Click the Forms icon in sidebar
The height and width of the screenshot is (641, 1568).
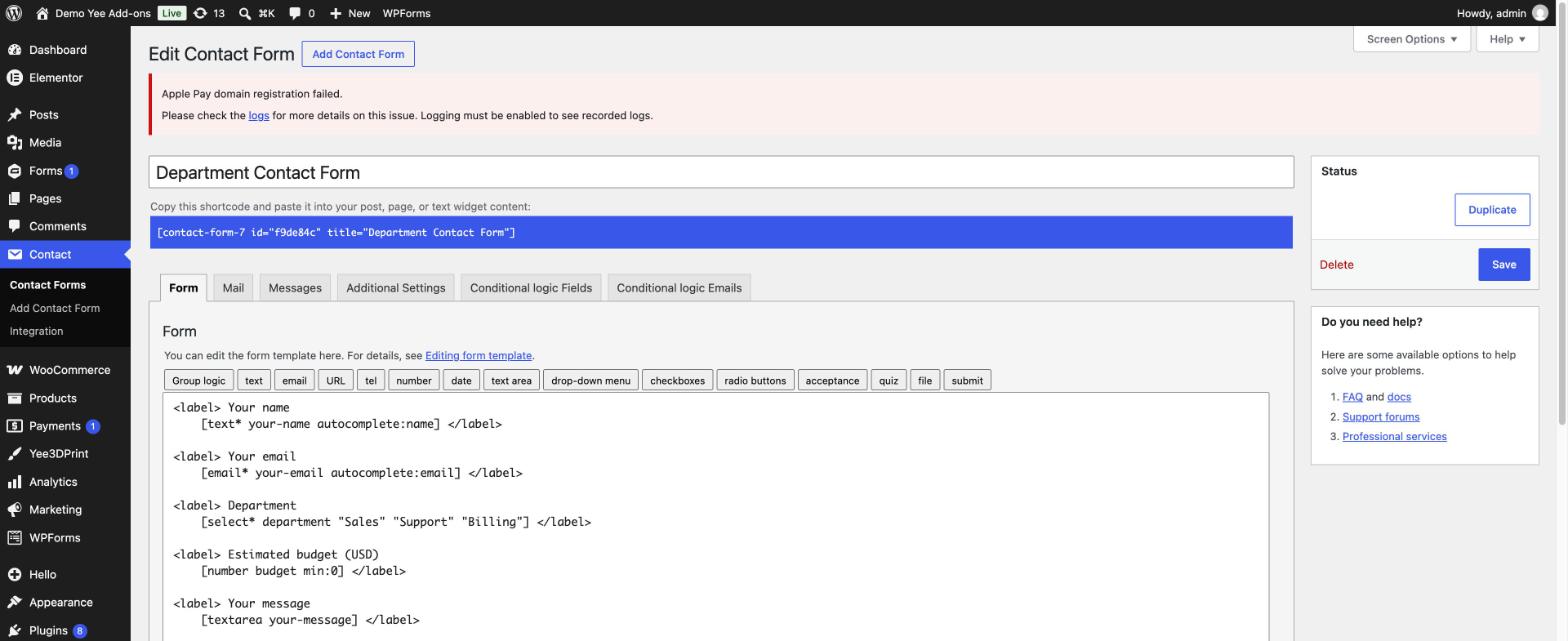pyautogui.click(x=14, y=171)
